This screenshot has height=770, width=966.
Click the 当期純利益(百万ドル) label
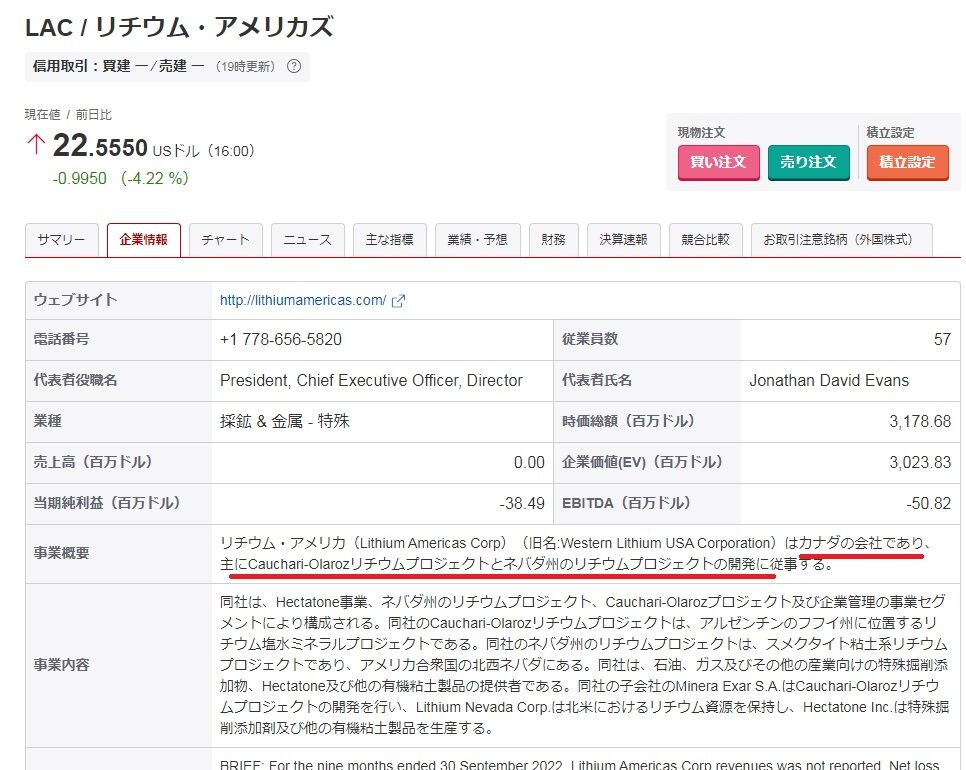click(x=107, y=503)
